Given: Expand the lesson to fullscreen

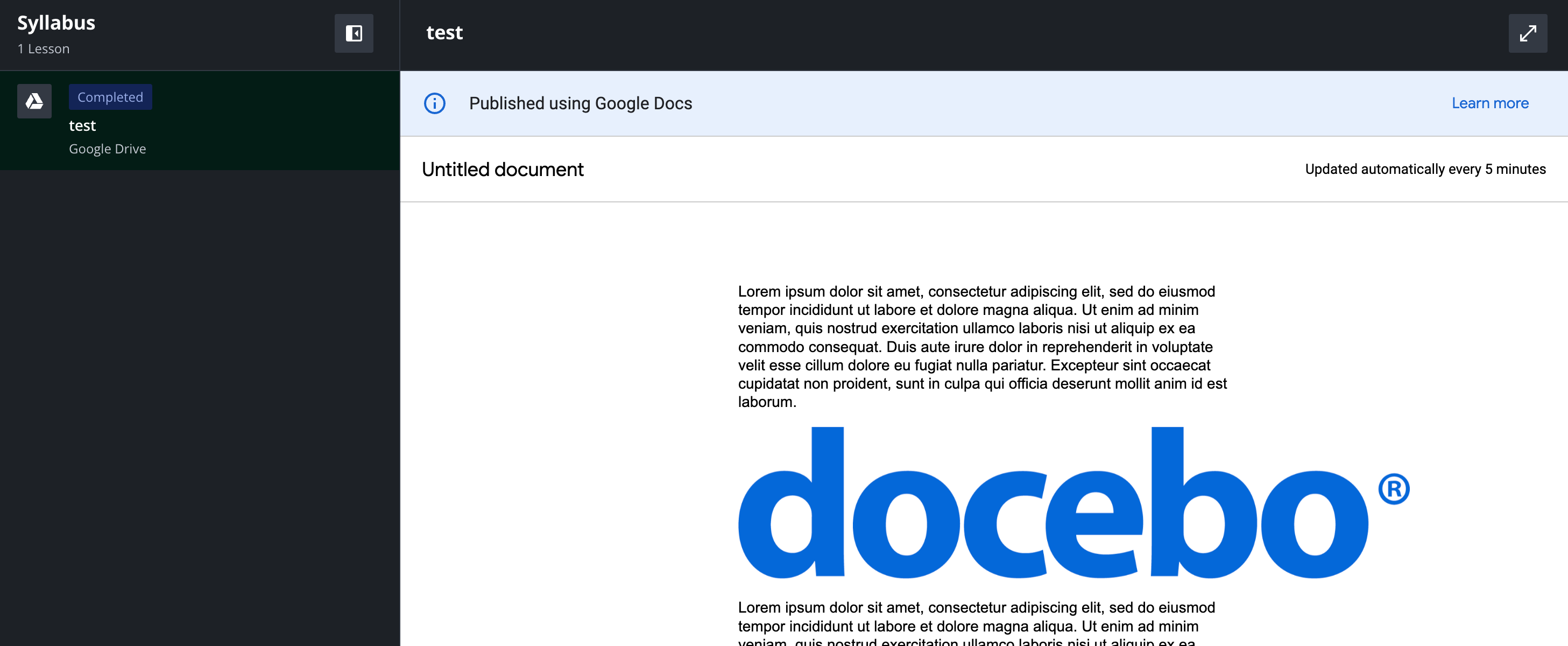Looking at the screenshot, I should point(1527,33).
